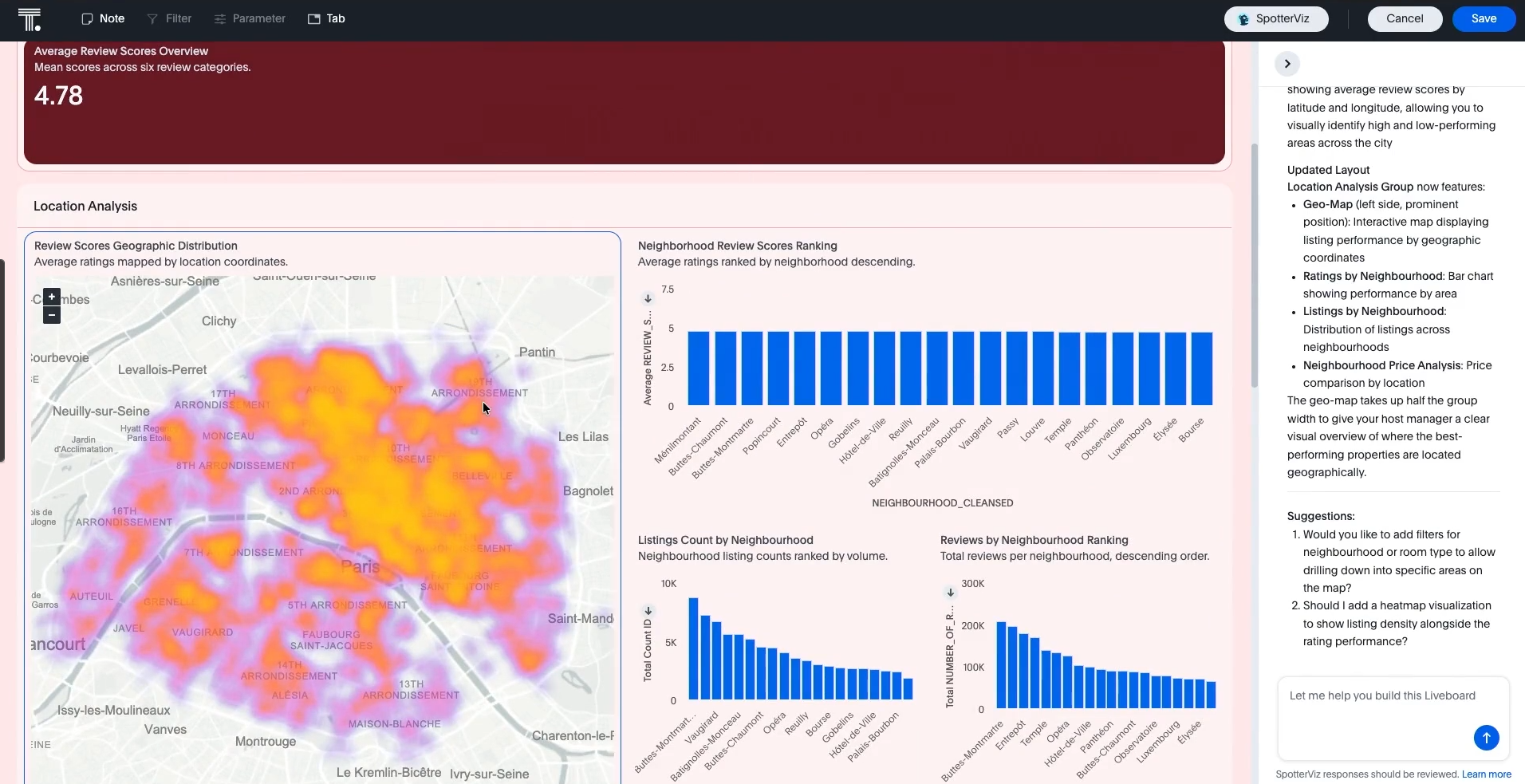The width and height of the screenshot is (1525, 784).
Task: Select the Average Review Scores Overview tile
Action: (x=624, y=102)
